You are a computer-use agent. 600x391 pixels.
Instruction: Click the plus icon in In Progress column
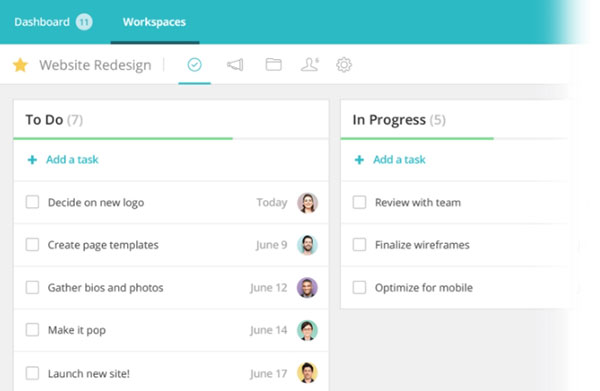coord(359,160)
